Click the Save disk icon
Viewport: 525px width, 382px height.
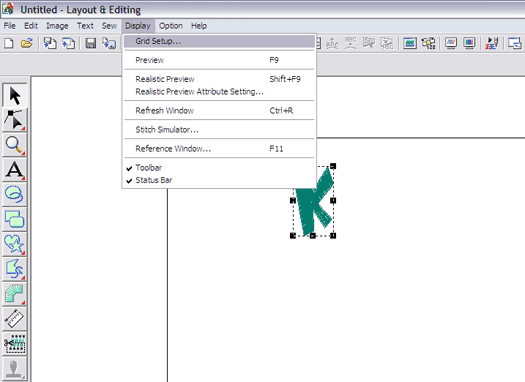point(90,43)
